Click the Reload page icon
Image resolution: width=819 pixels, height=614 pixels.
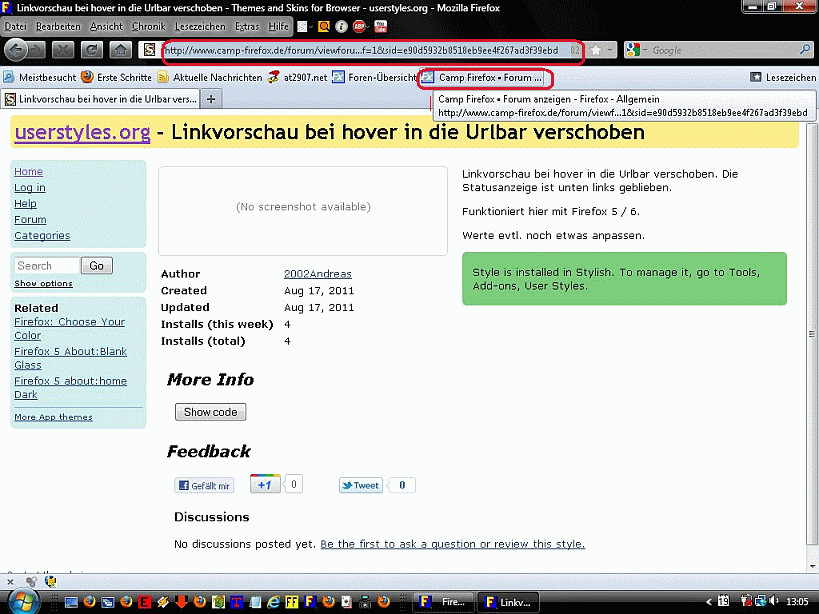click(x=90, y=50)
